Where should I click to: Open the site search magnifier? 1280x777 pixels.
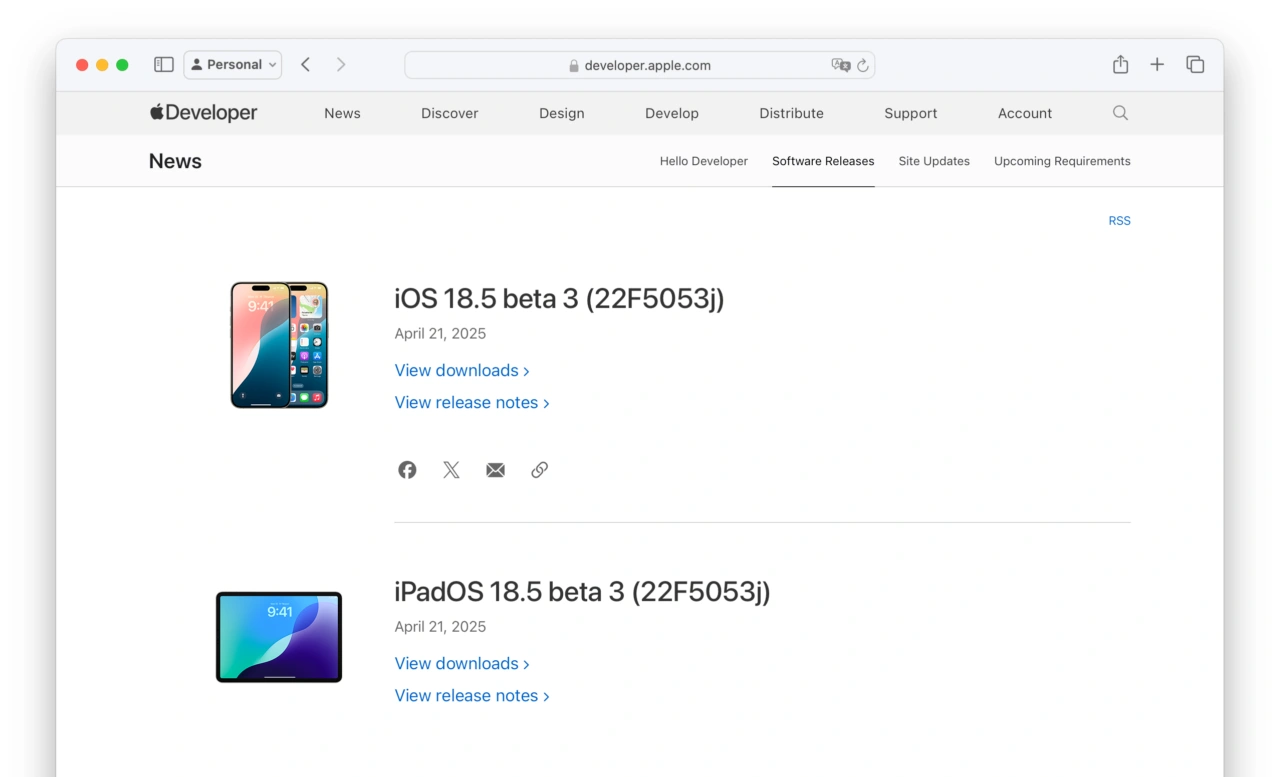pos(1120,113)
